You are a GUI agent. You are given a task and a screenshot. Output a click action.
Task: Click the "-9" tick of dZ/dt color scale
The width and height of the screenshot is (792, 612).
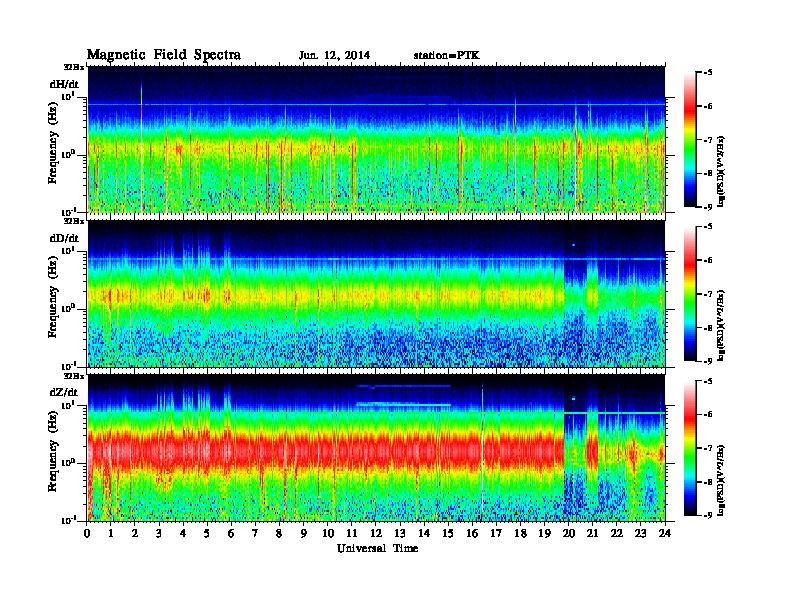click(x=708, y=515)
